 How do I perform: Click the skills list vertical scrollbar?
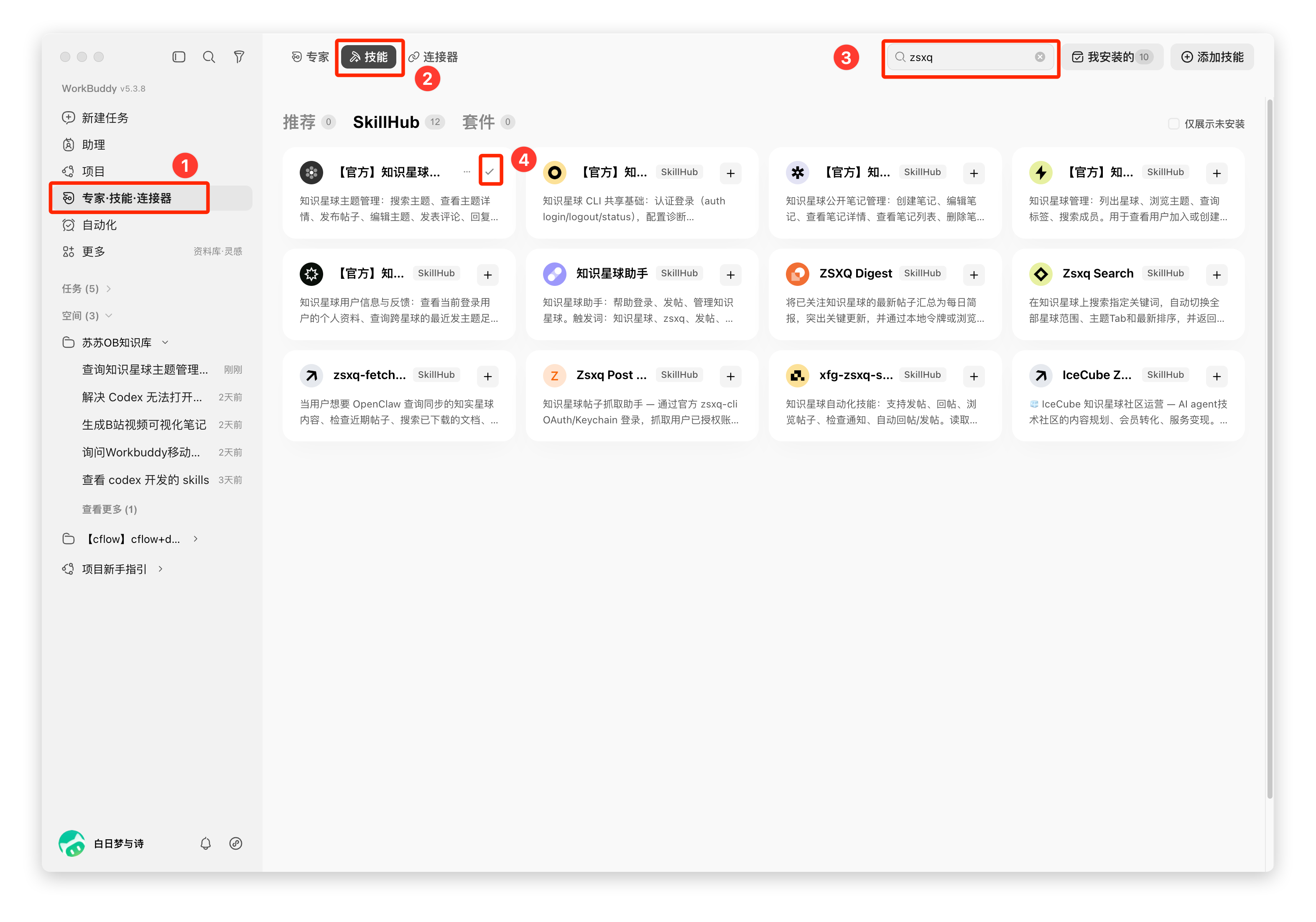[1270, 449]
